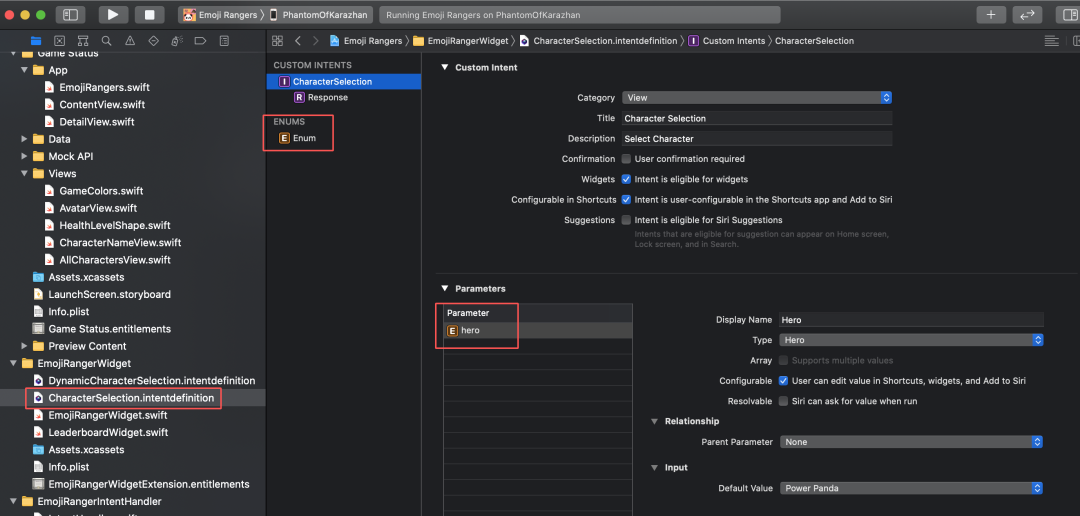The height and width of the screenshot is (516, 1080).
Task: Uncheck Intent is eligible for widgets
Action: coord(626,179)
